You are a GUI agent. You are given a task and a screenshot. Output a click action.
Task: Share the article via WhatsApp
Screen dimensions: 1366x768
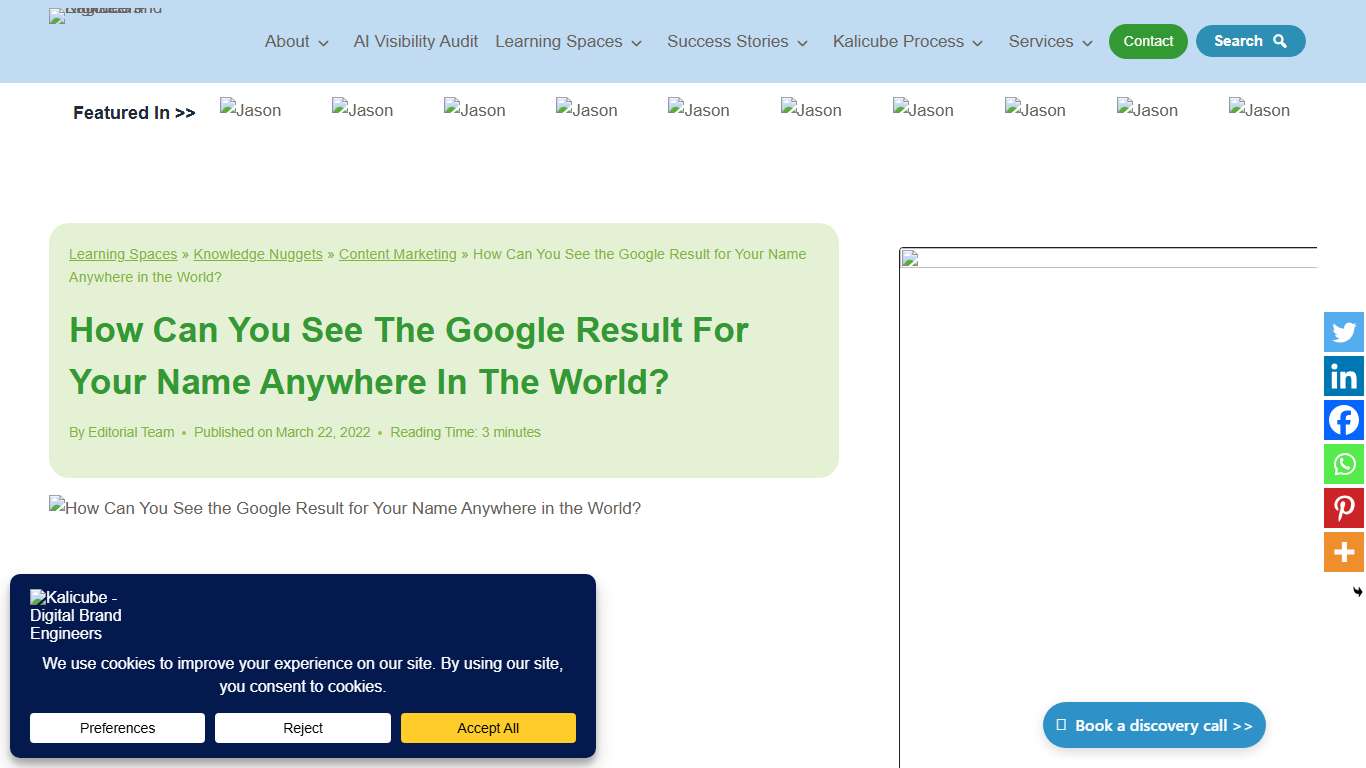click(x=1343, y=464)
